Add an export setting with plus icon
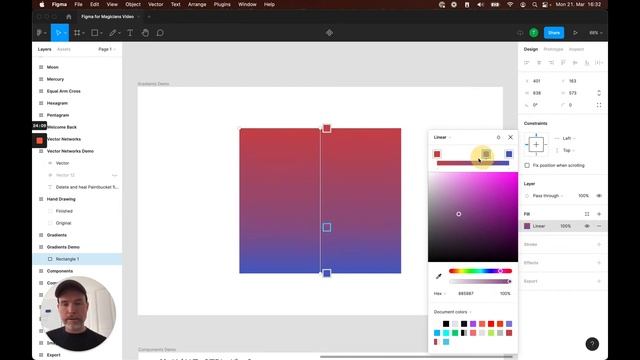 599,281
